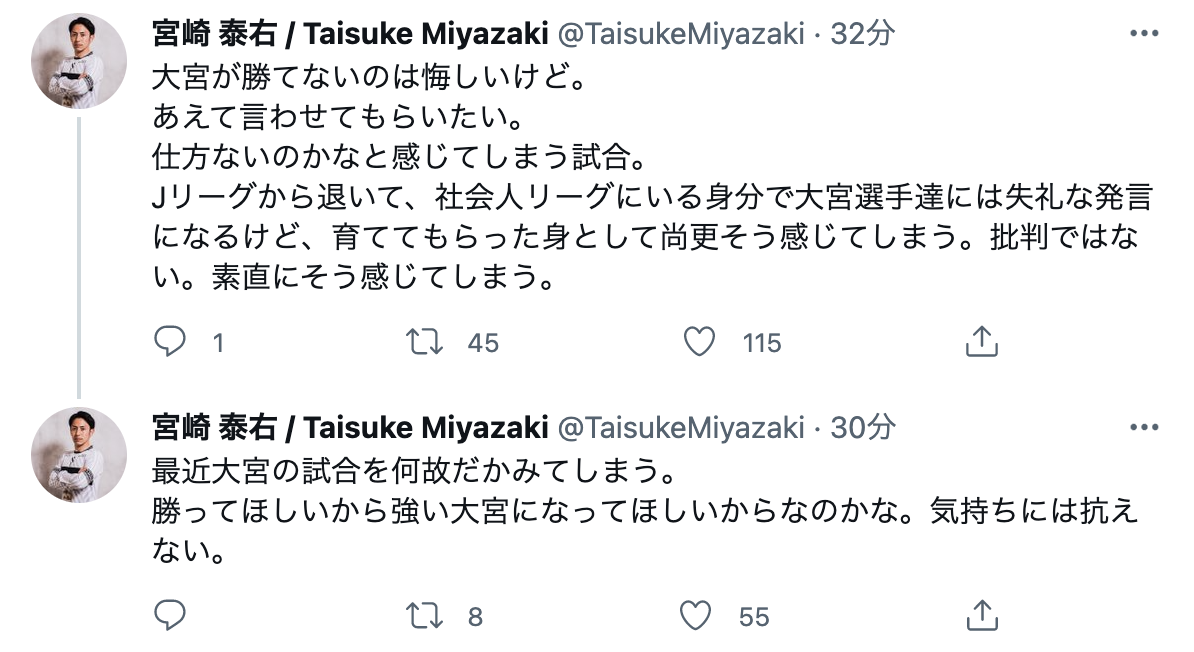The width and height of the screenshot is (1194, 652).
Task: Open more options menu on first tweet
Action: pyautogui.click(x=1143, y=33)
